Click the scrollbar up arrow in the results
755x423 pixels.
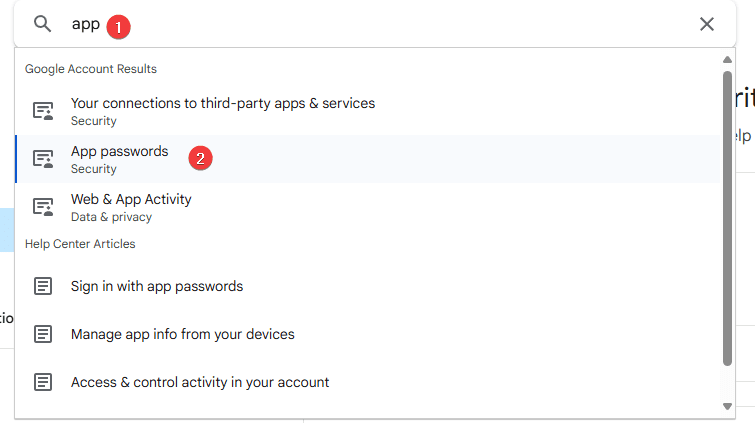pos(727,60)
